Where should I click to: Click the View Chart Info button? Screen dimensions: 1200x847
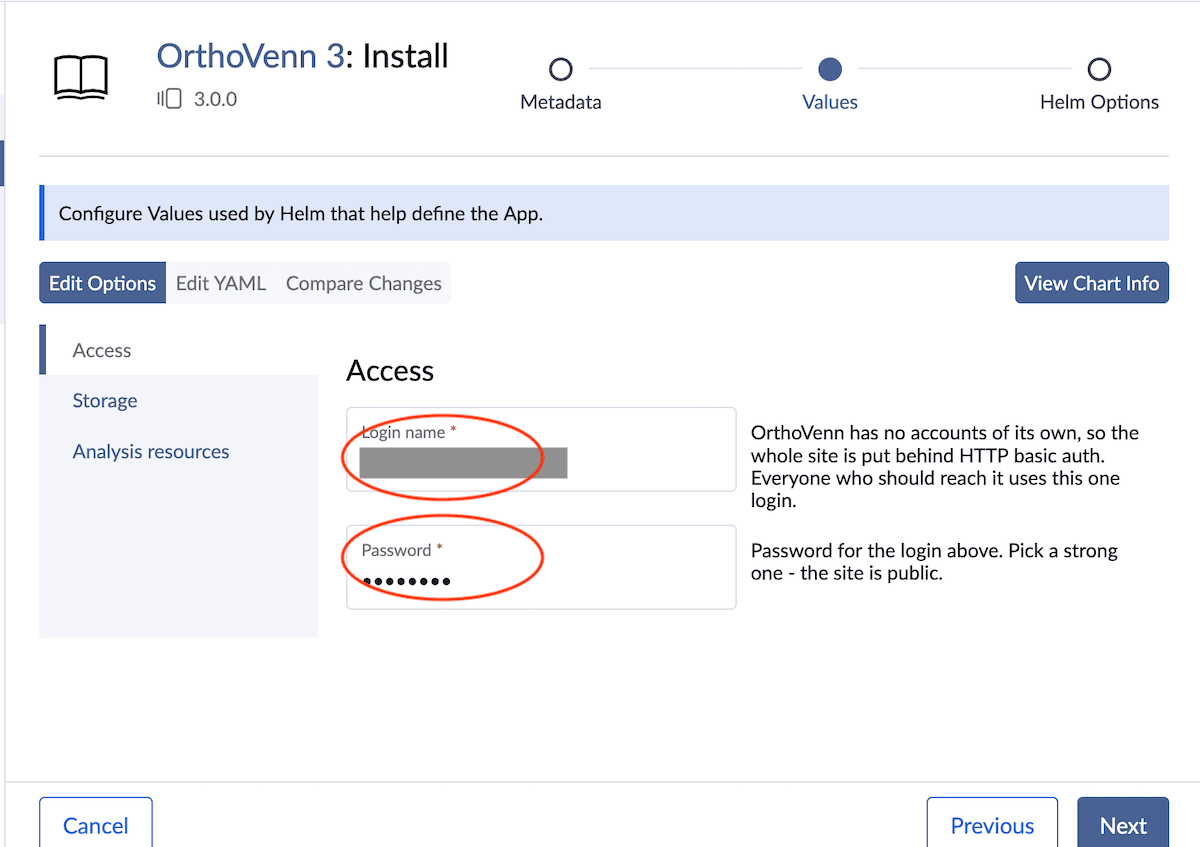point(1092,283)
